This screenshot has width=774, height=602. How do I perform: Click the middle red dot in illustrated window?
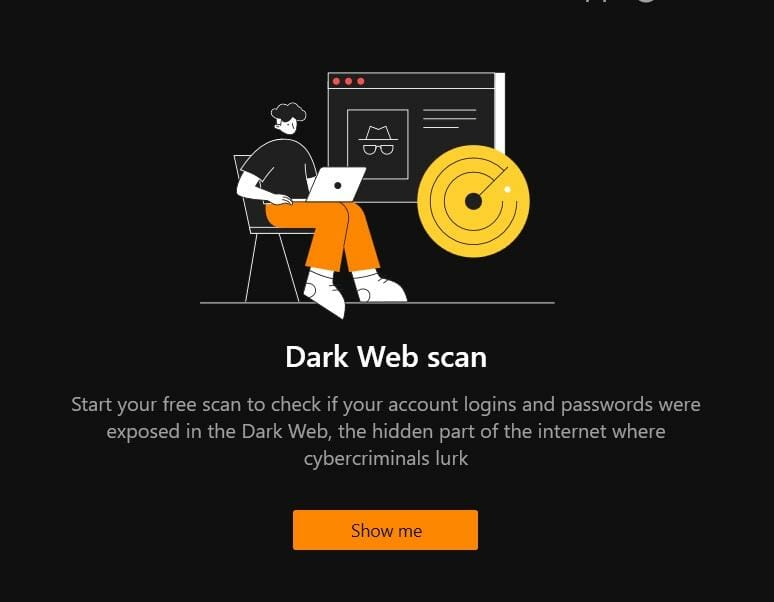click(348, 81)
